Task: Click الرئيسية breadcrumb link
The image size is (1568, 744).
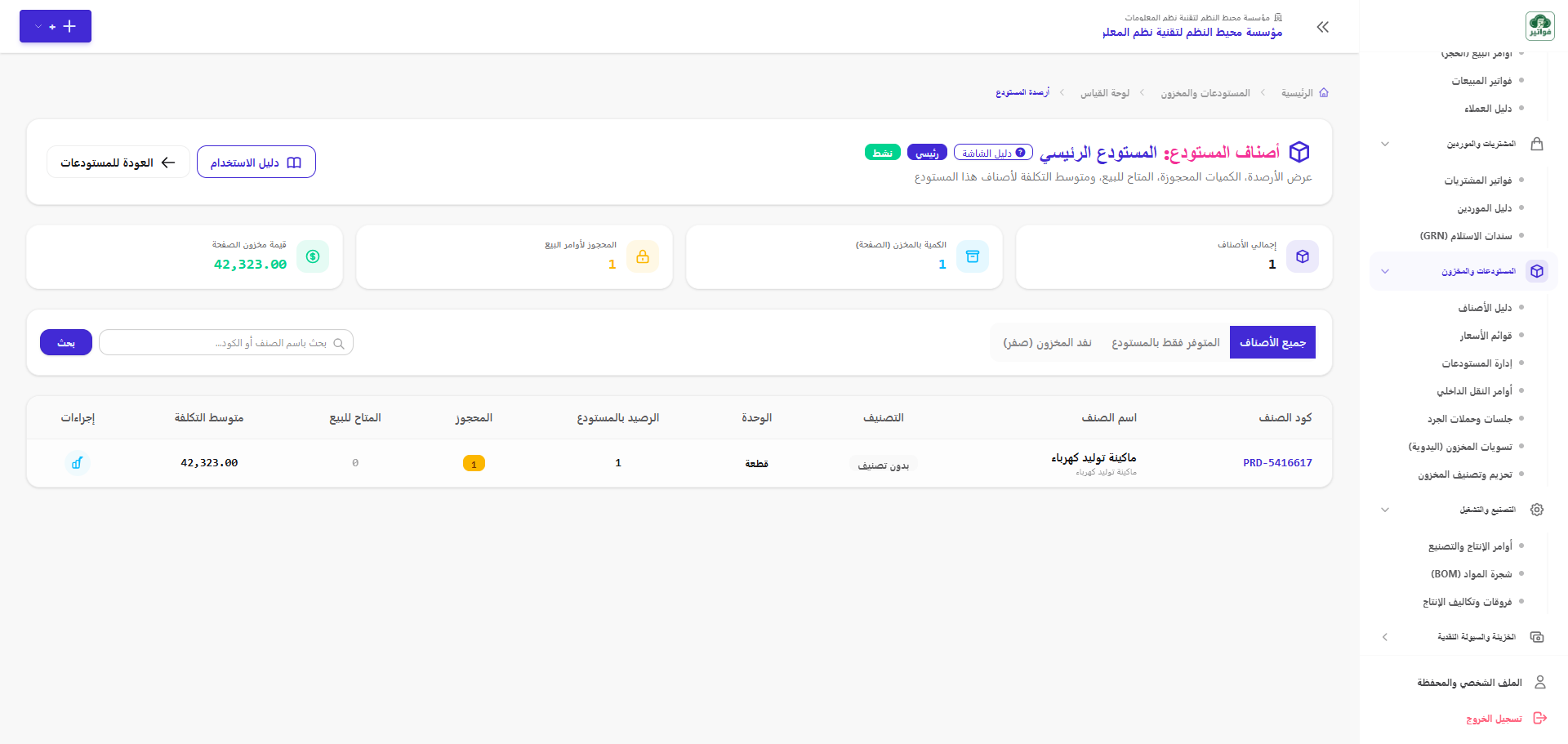Action: 1297,93
